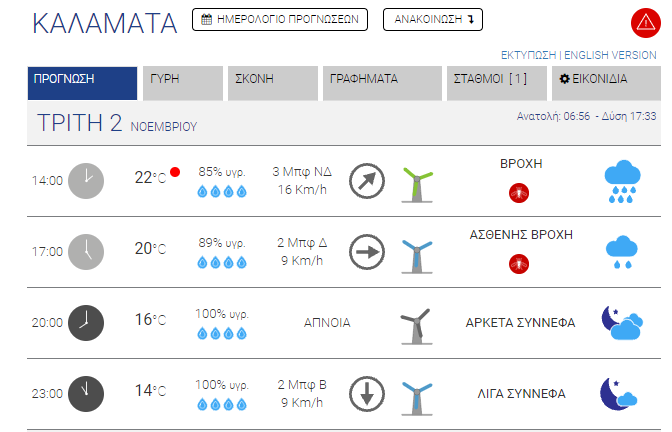Click the ENGLISH VERSION link
Screen dimensions: 672x432
610,55
